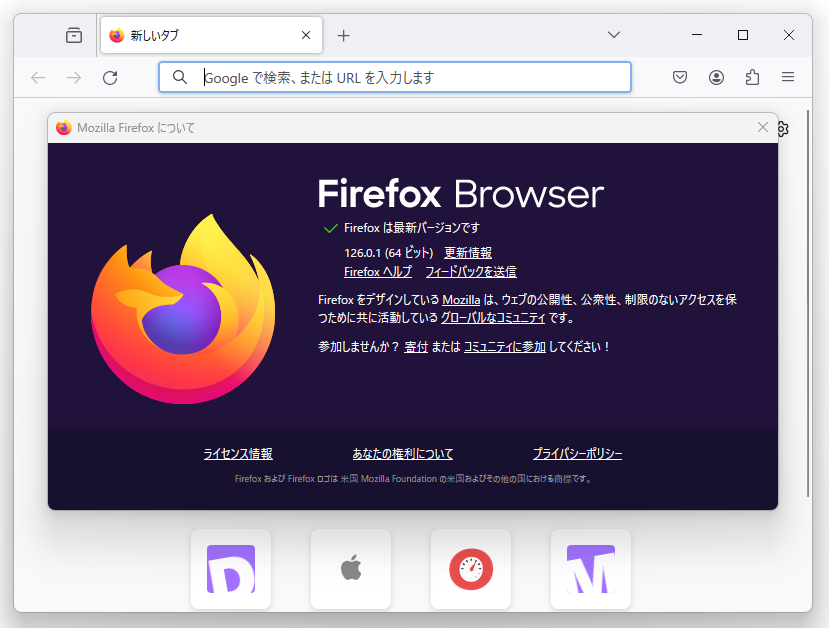Click the share/send icon near the toolbar
Screen dimensions: 829x628
752,77
